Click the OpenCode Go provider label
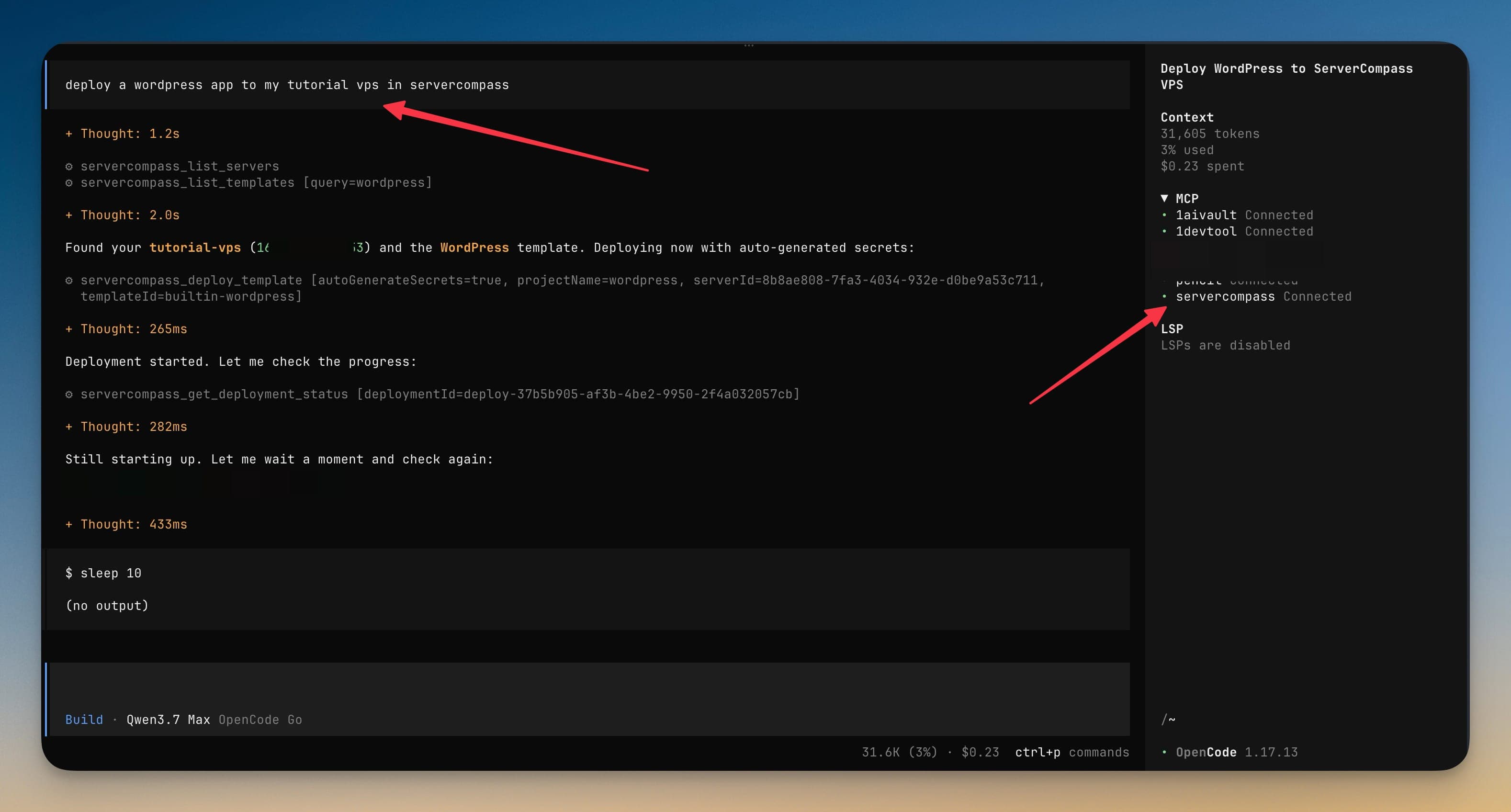1511x812 pixels. [x=260, y=720]
